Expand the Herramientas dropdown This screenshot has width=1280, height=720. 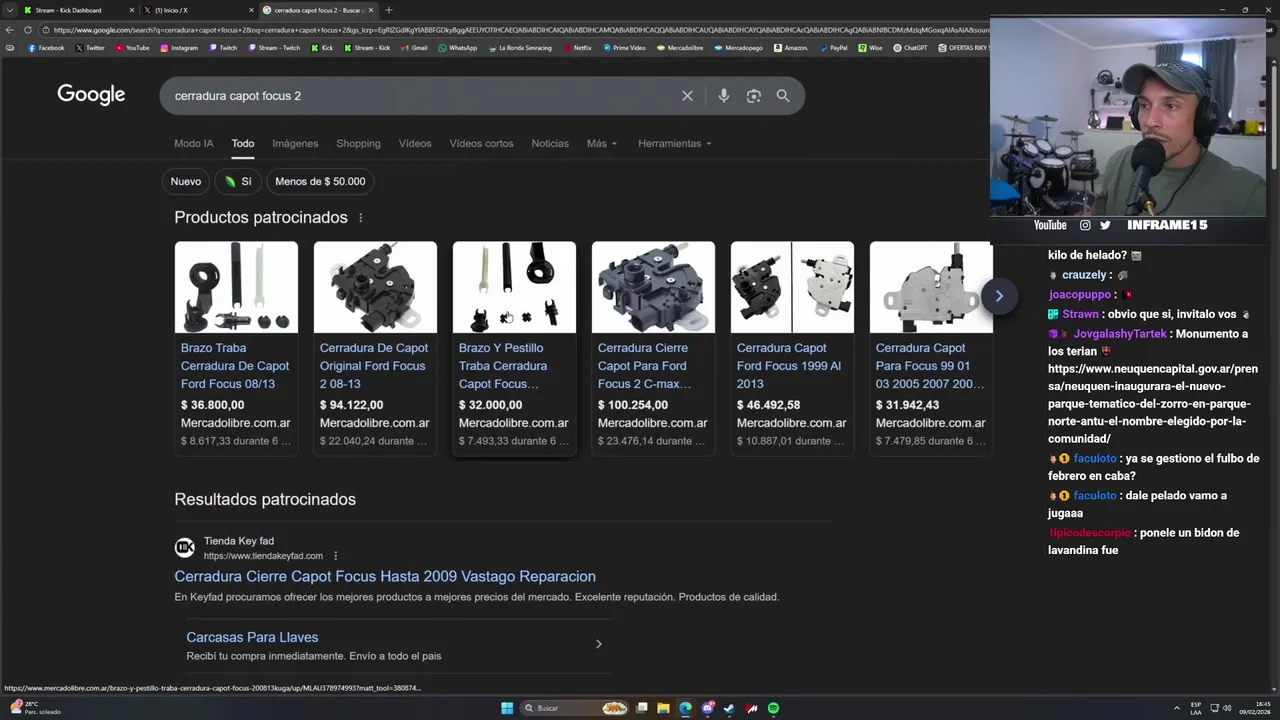click(x=675, y=143)
